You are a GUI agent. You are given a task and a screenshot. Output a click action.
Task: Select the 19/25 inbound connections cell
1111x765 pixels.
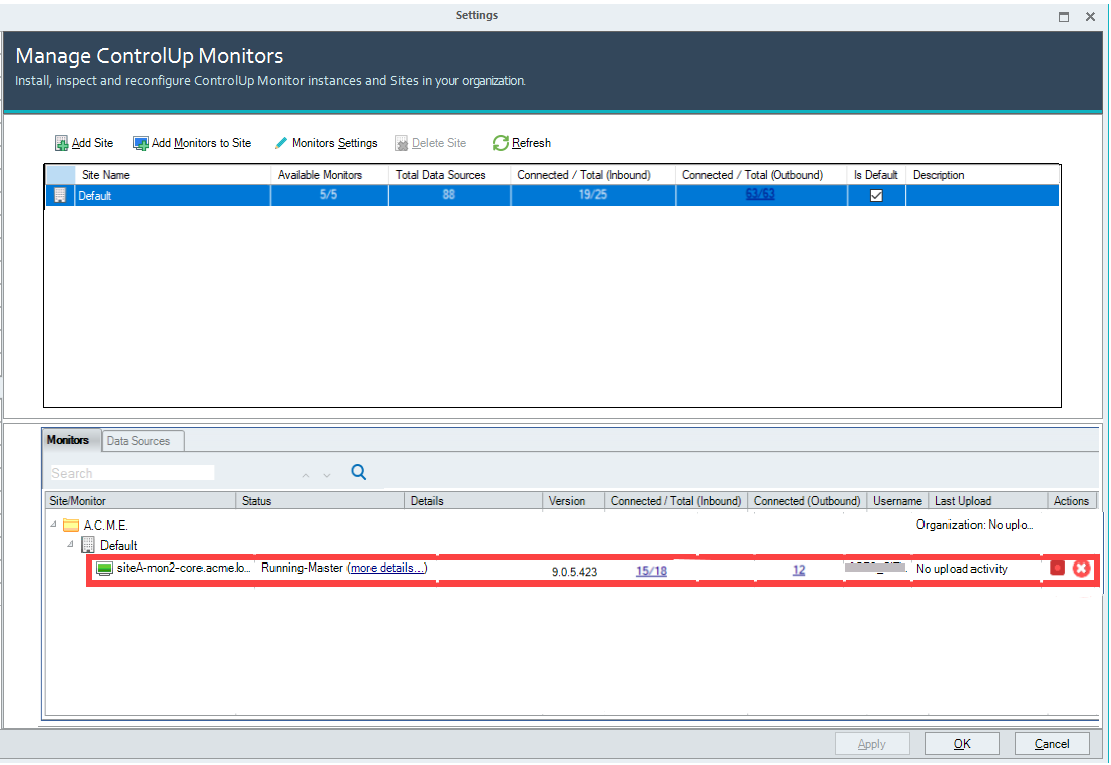[593, 195]
